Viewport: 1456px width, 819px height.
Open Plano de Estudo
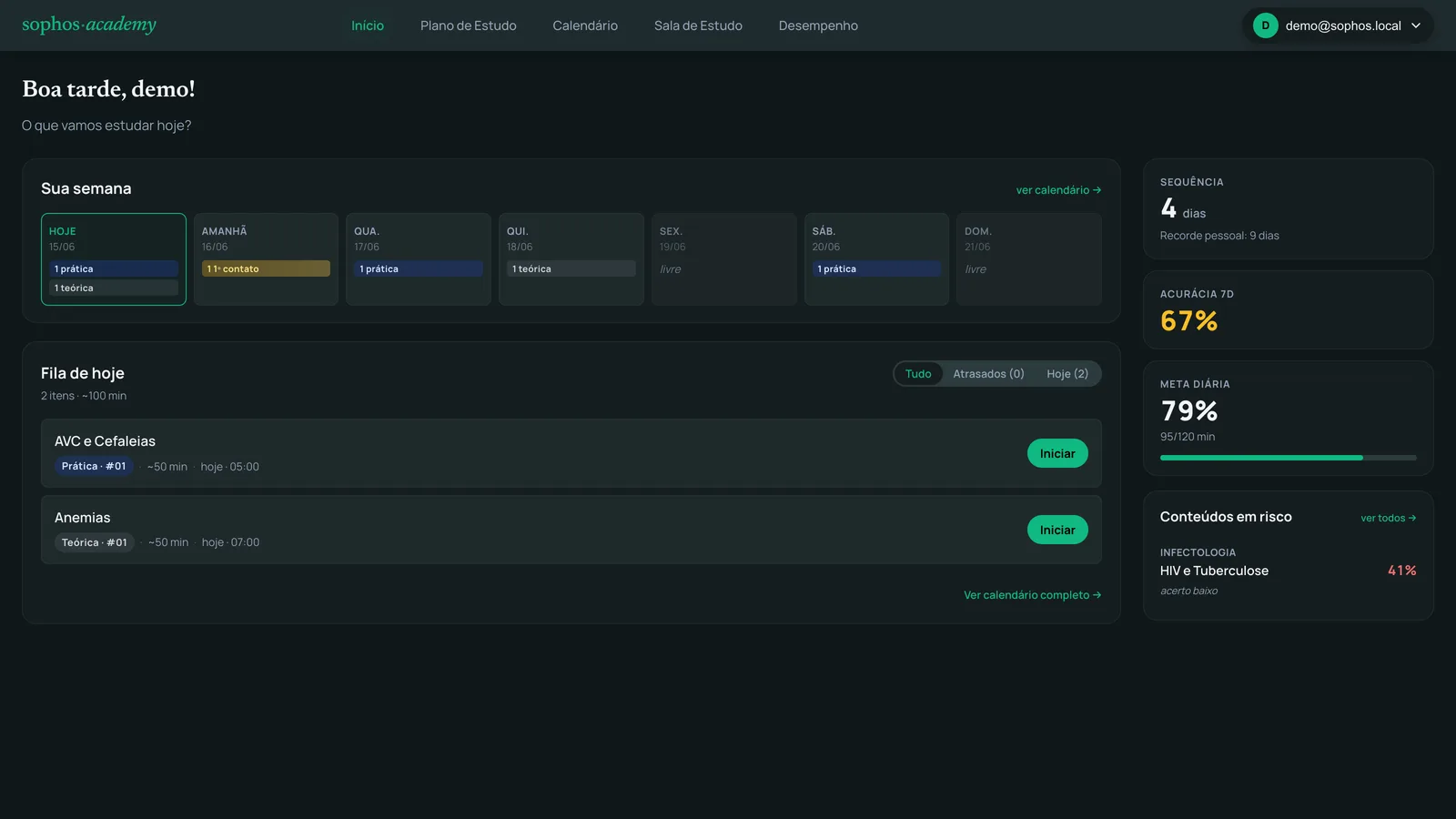click(x=468, y=25)
